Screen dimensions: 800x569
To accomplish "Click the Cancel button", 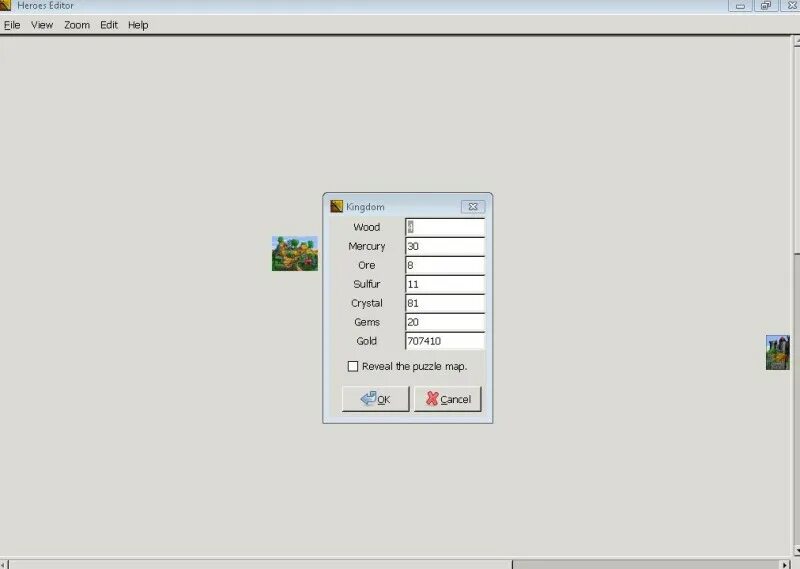I will 447,399.
